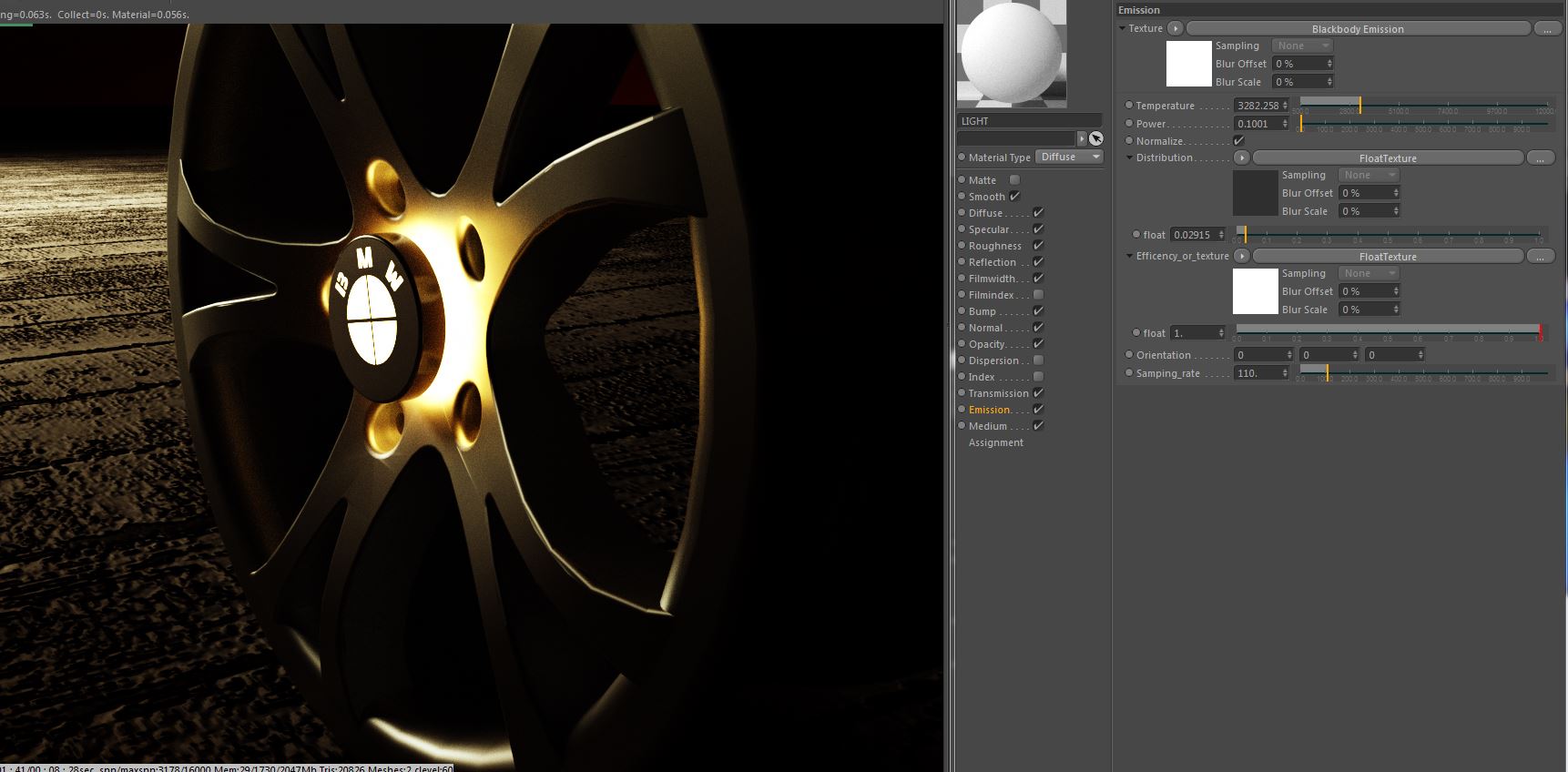Click the white Blackbody Emission texture preview
The height and width of the screenshot is (772, 1568).
(1189, 64)
